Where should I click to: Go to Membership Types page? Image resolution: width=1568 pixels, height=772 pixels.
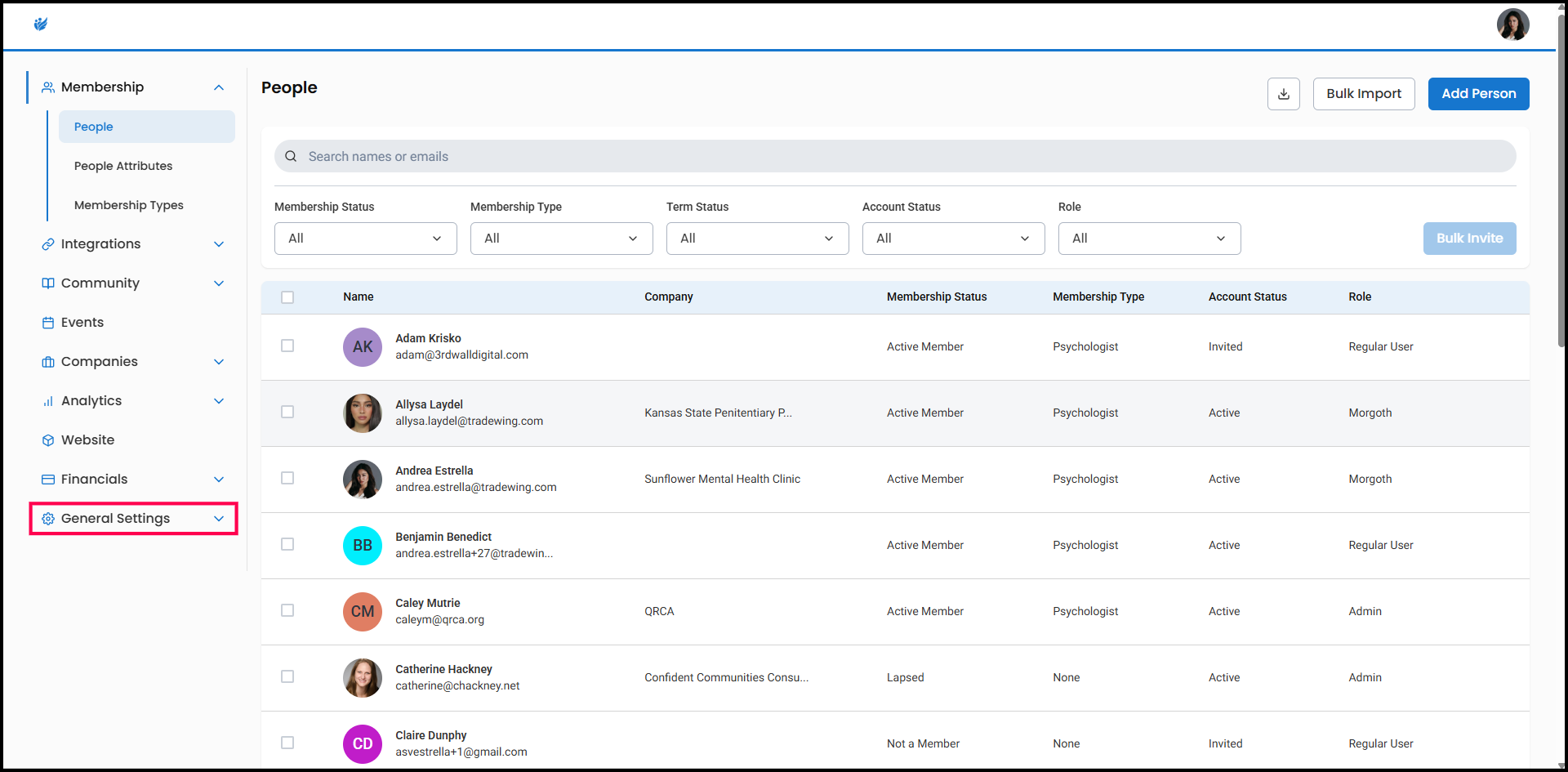click(129, 205)
